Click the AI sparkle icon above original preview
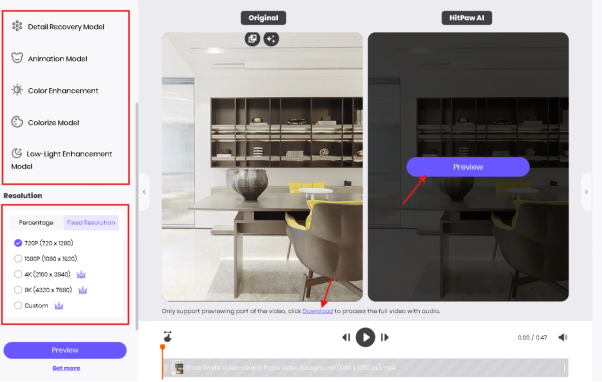This screenshot has height=382, width=602. pyautogui.click(x=271, y=39)
